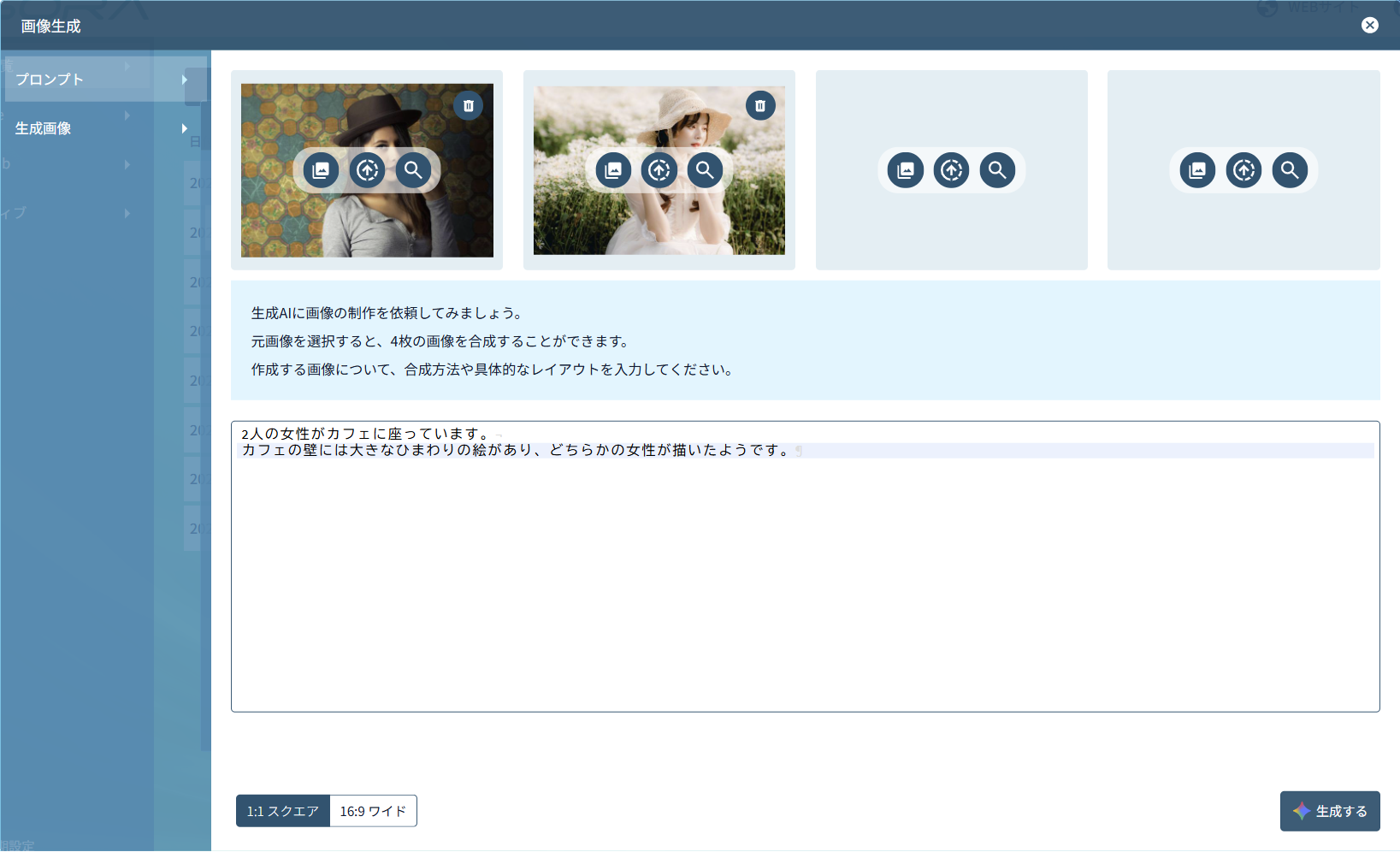Click the 生成する button
The width and height of the screenshot is (1400, 852).
click(x=1330, y=811)
